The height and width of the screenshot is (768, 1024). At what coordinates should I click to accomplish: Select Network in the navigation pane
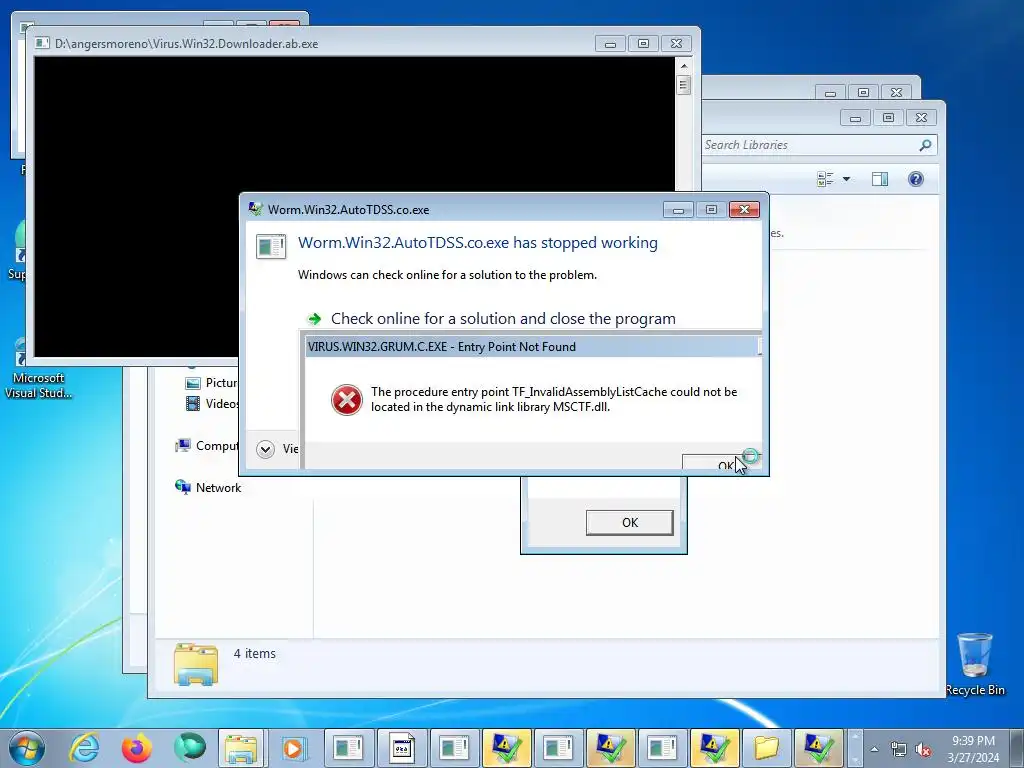coord(208,488)
